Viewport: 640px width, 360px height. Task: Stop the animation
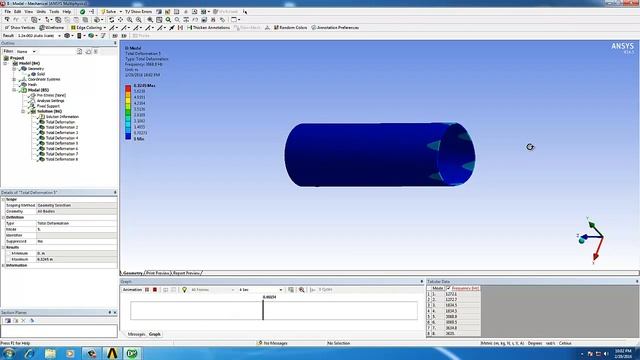tap(155, 290)
